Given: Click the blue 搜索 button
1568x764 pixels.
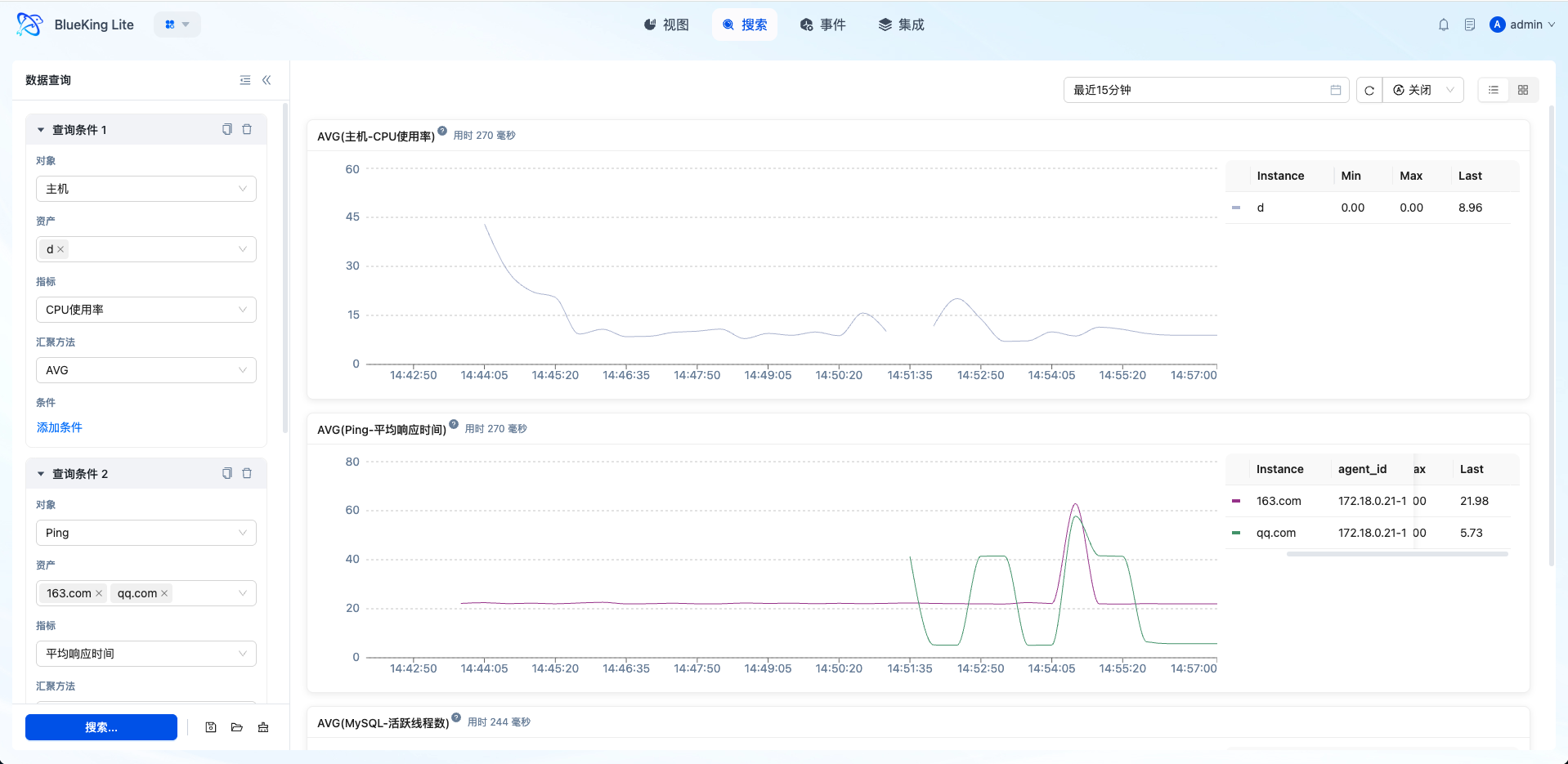Looking at the screenshot, I should click(101, 727).
